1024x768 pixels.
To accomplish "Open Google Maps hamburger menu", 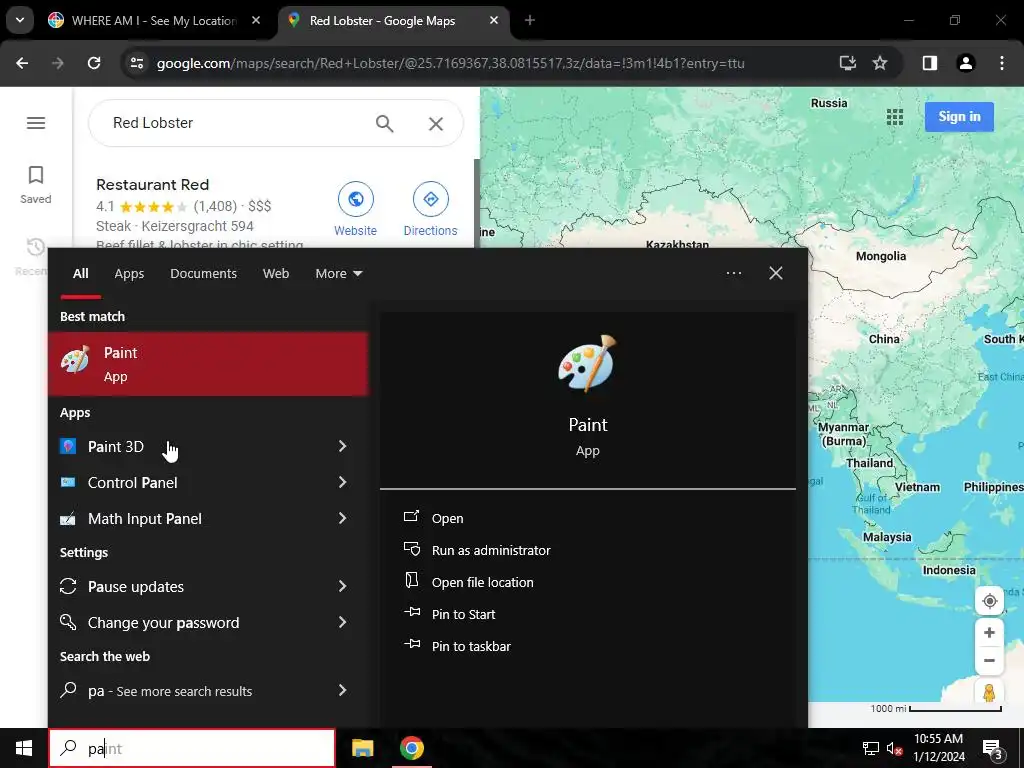I will (36, 123).
